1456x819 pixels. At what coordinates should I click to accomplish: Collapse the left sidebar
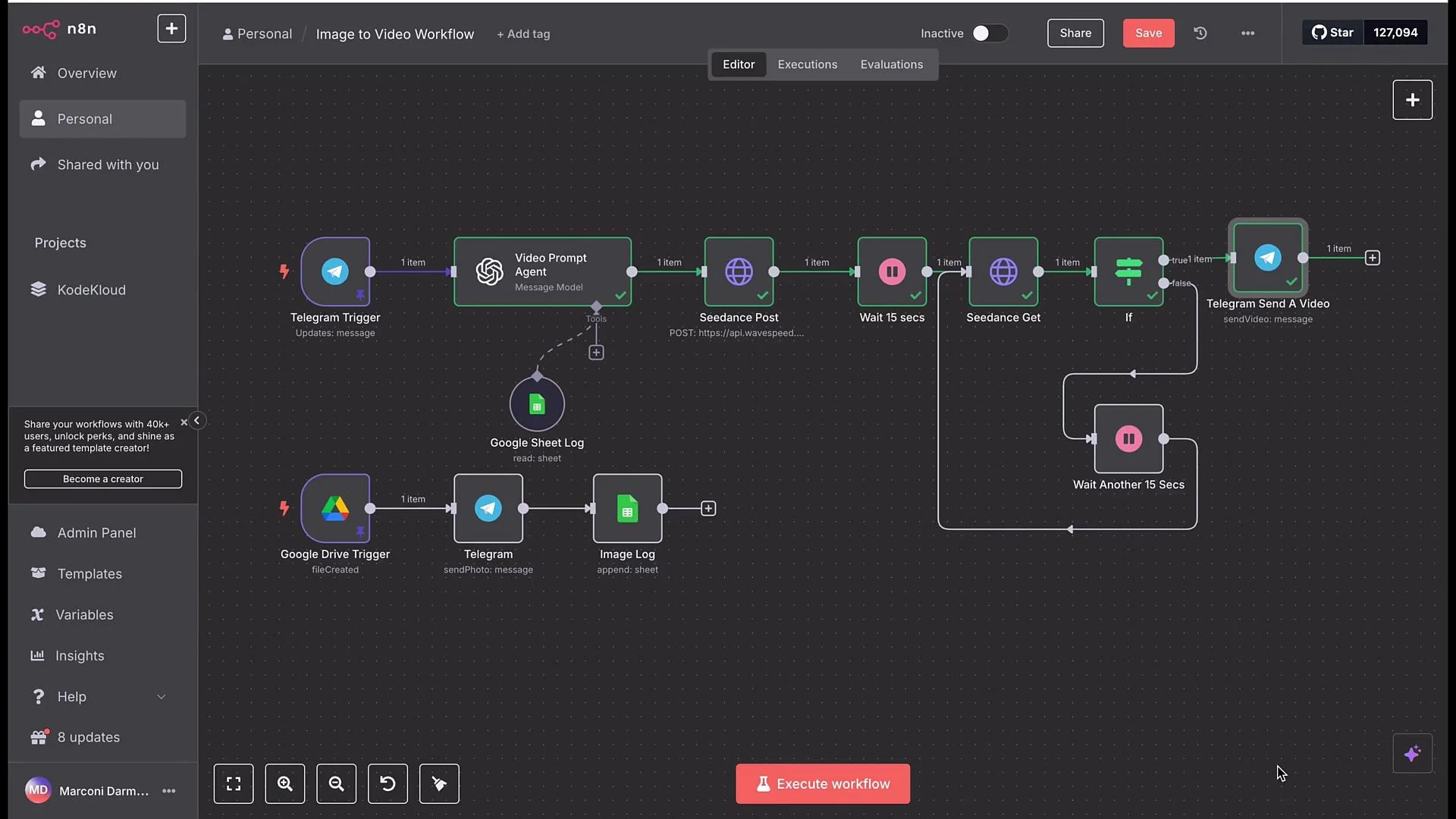click(x=196, y=420)
